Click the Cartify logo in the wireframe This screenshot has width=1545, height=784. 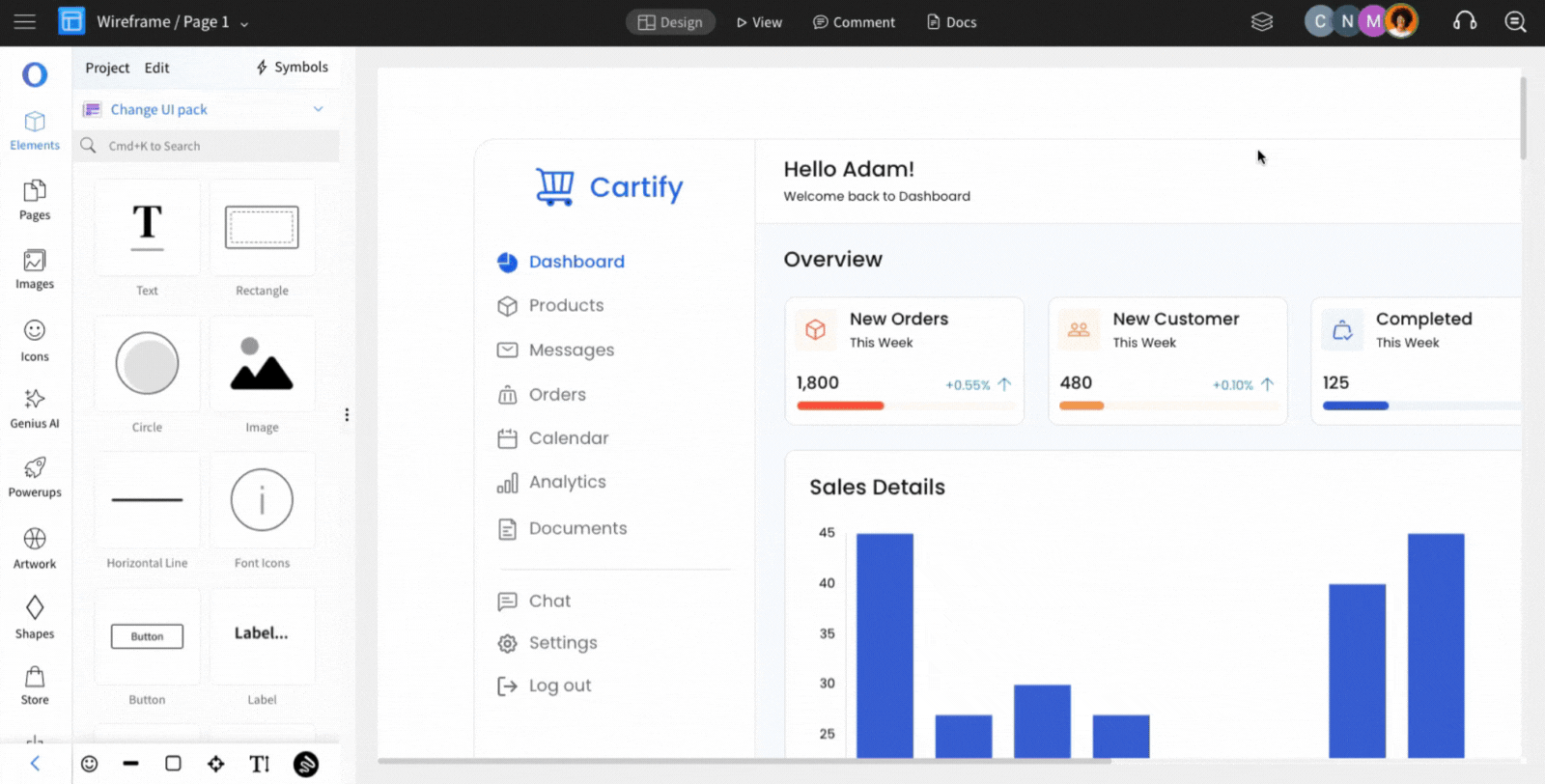click(609, 186)
